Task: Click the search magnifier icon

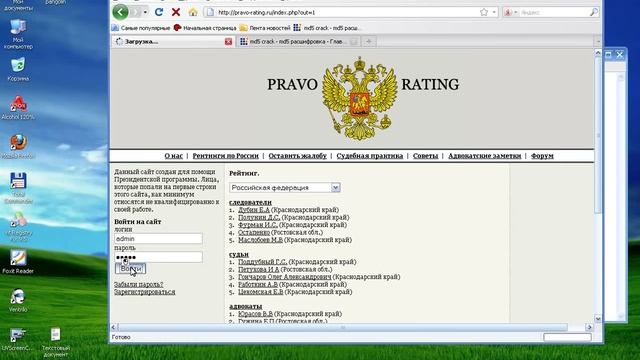Action: (594, 12)
